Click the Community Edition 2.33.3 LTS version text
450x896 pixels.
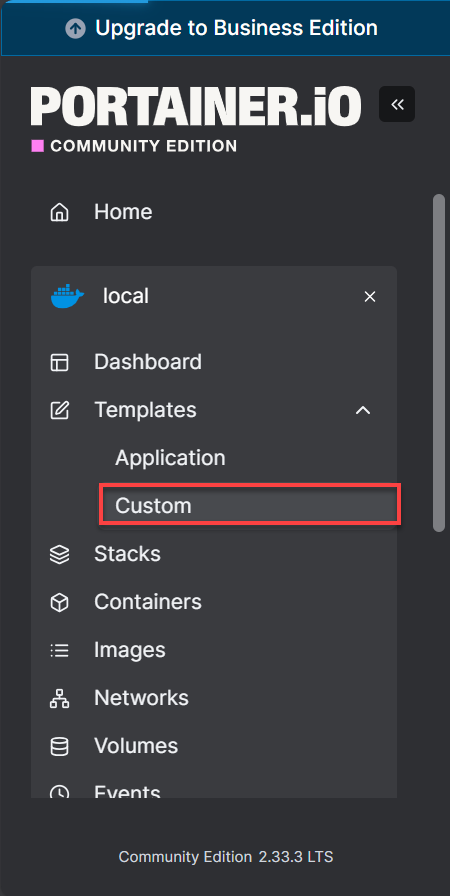226,857
